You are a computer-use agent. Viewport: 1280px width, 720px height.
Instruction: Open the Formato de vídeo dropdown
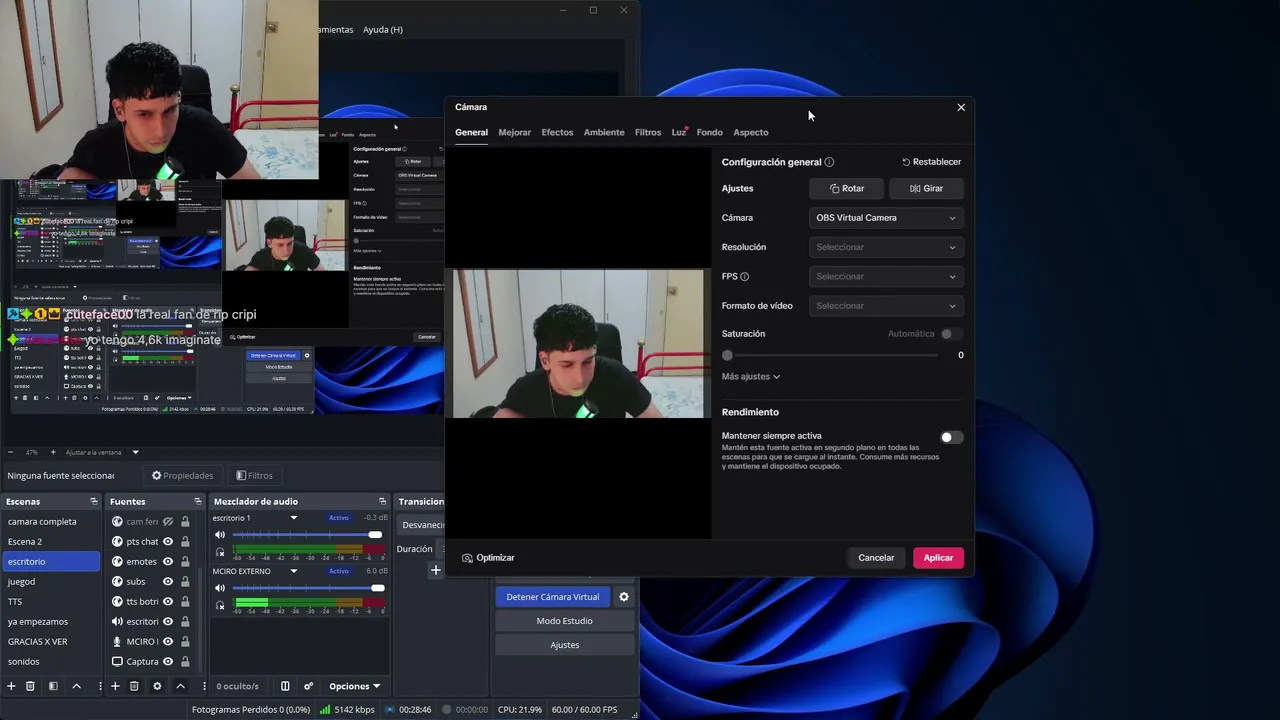click(x=886, y=306)
